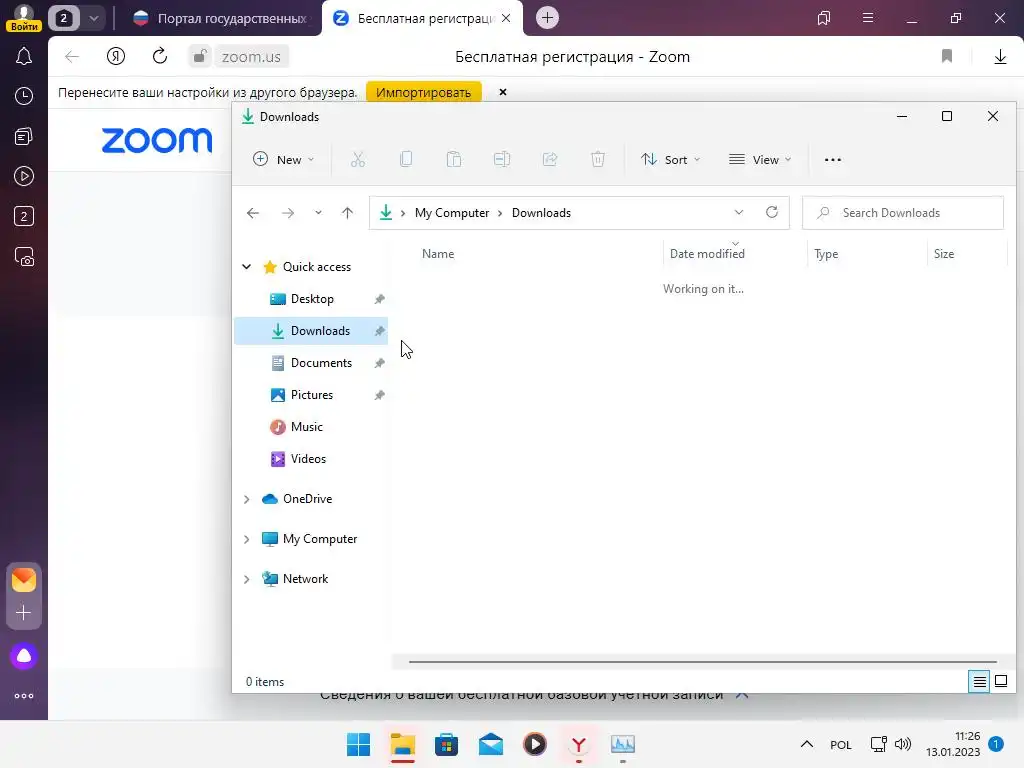1024x768 pixels.
Task: Click the site lock icon beside zoom.us
Action: 200,56
